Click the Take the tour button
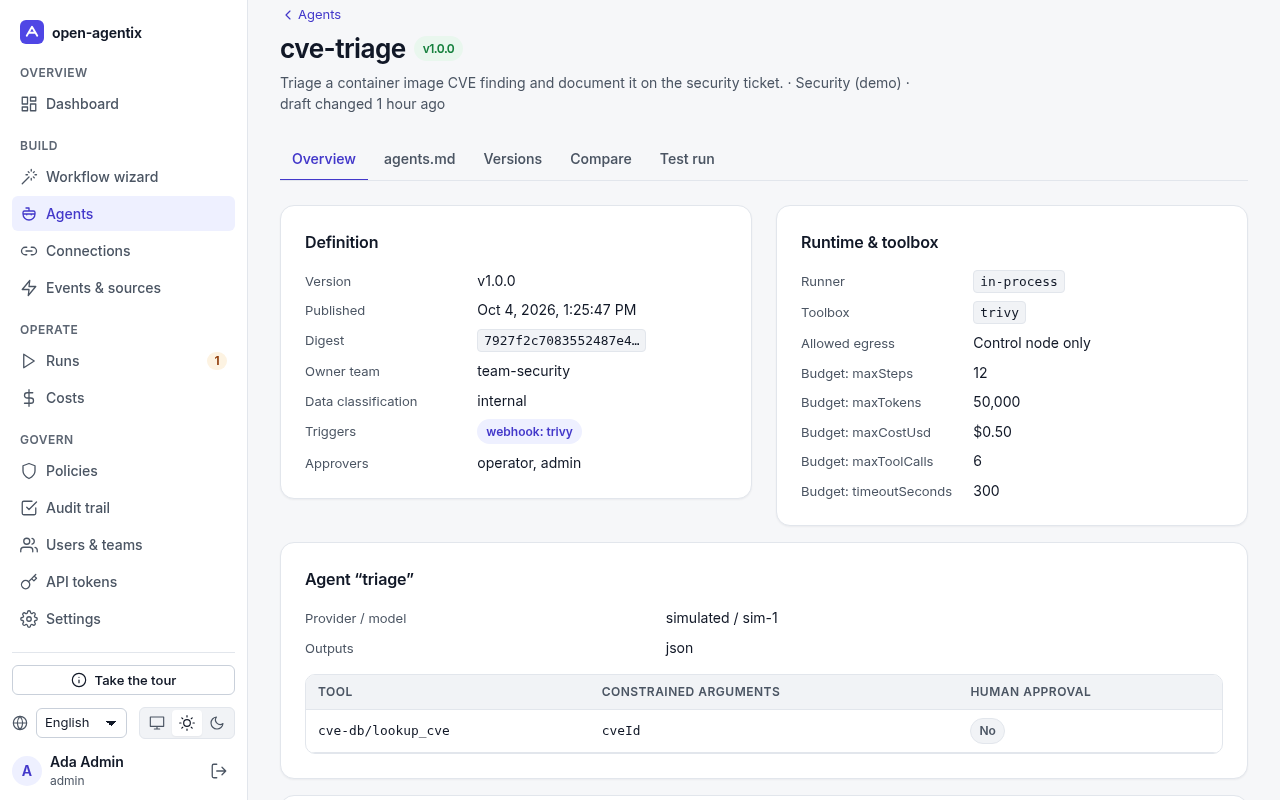Viewport: 1280px width, 800px height. [x=123, y=680]
